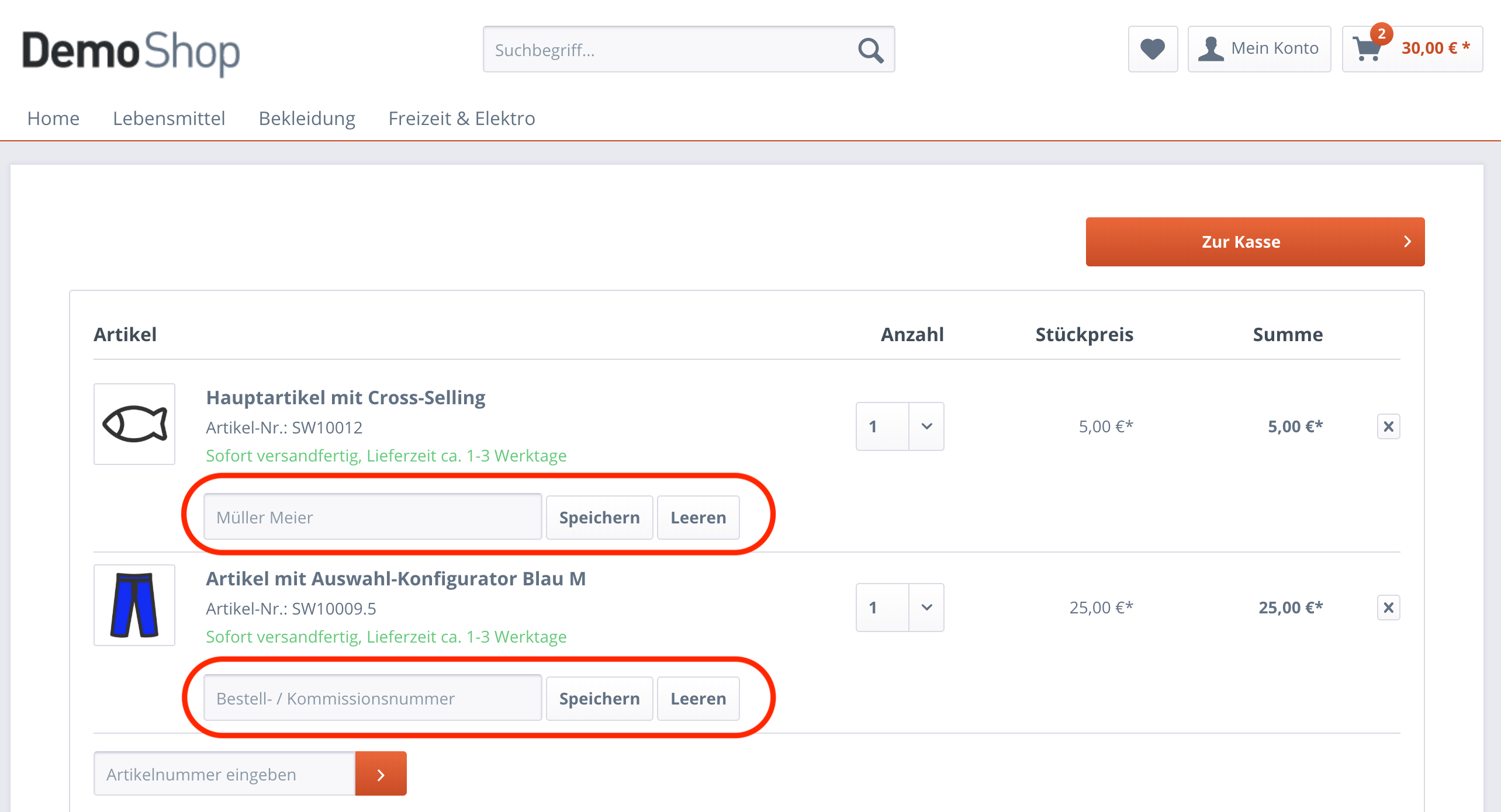The height and width of the screenshot is (812, 1501).
Task: Click the Artikelnummer eingeben input field
Action: [224, 774]
